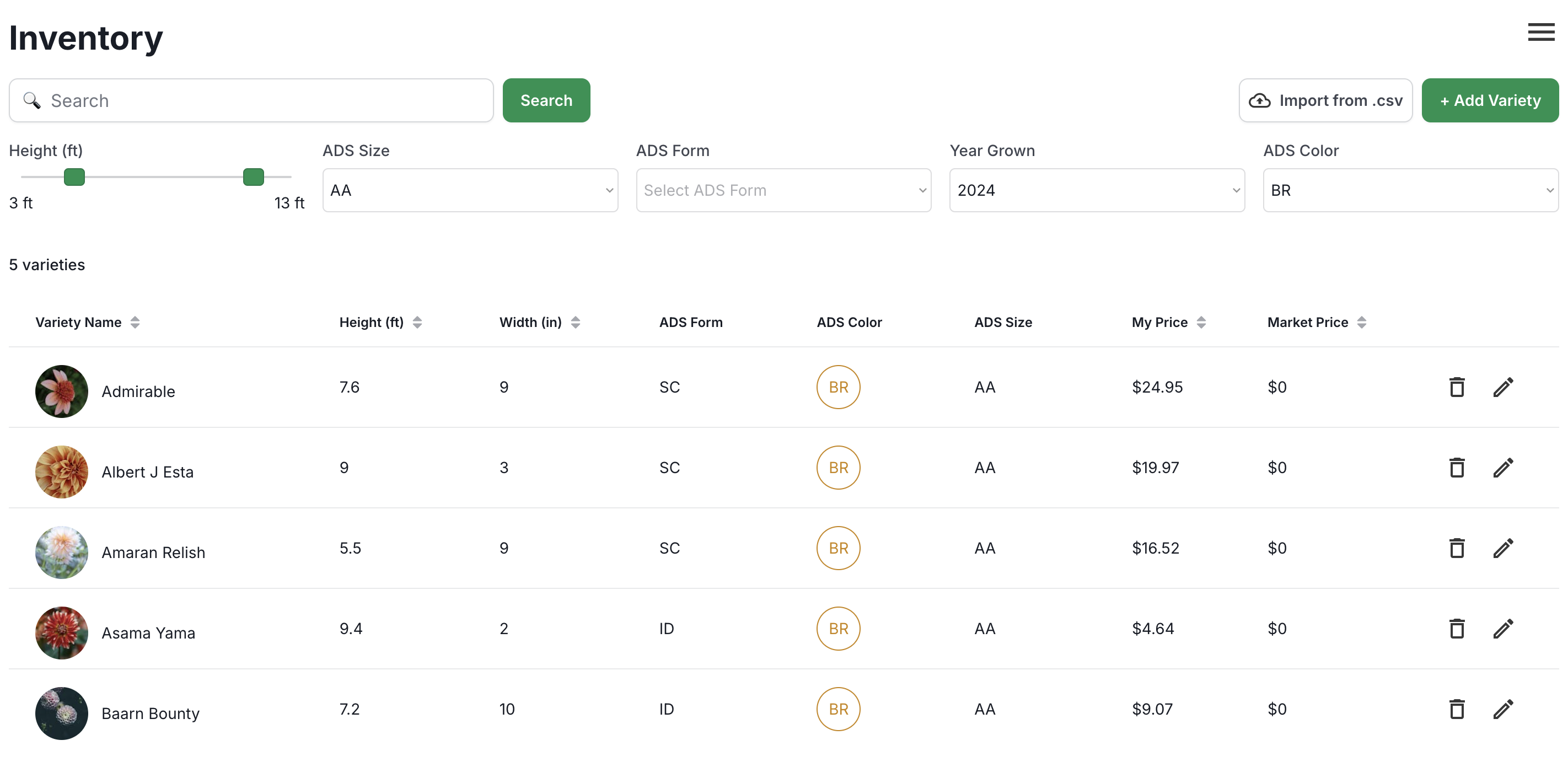1568x783 pixels.
Task: Sort table by My Price
Action: coord(1200,322)
